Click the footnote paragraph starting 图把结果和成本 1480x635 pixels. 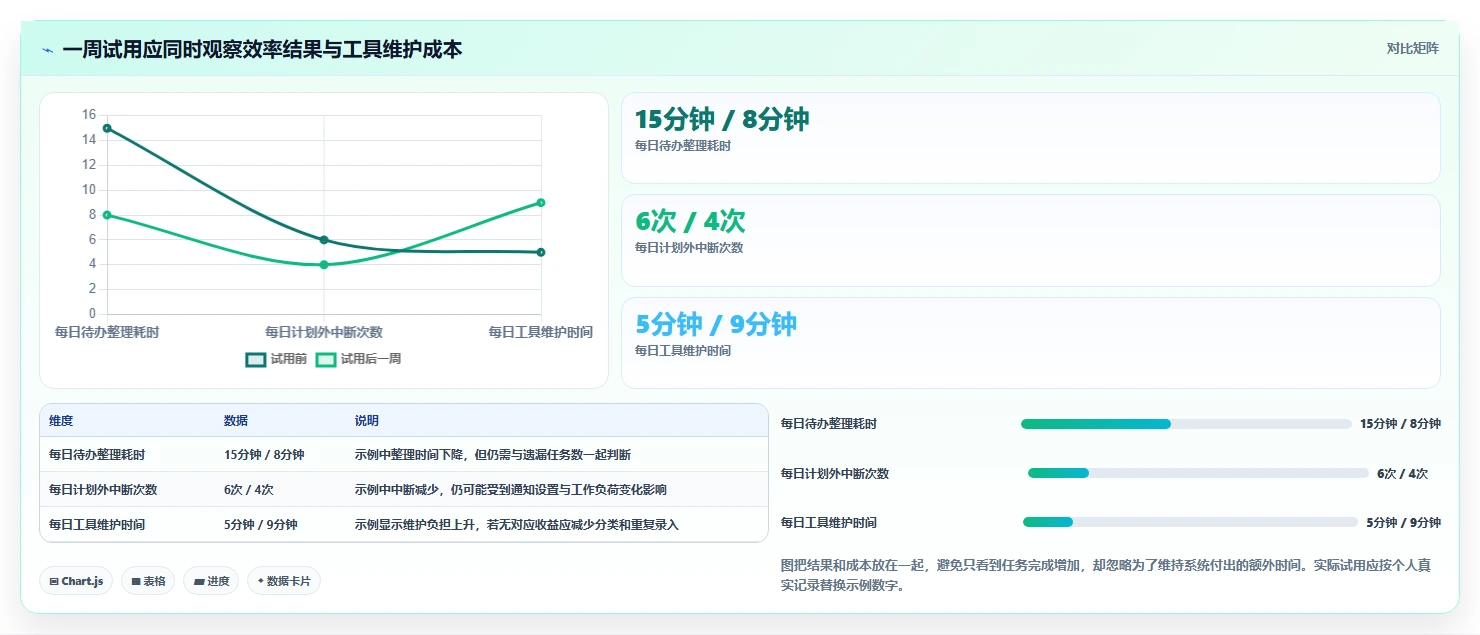tap(1106, 575)
